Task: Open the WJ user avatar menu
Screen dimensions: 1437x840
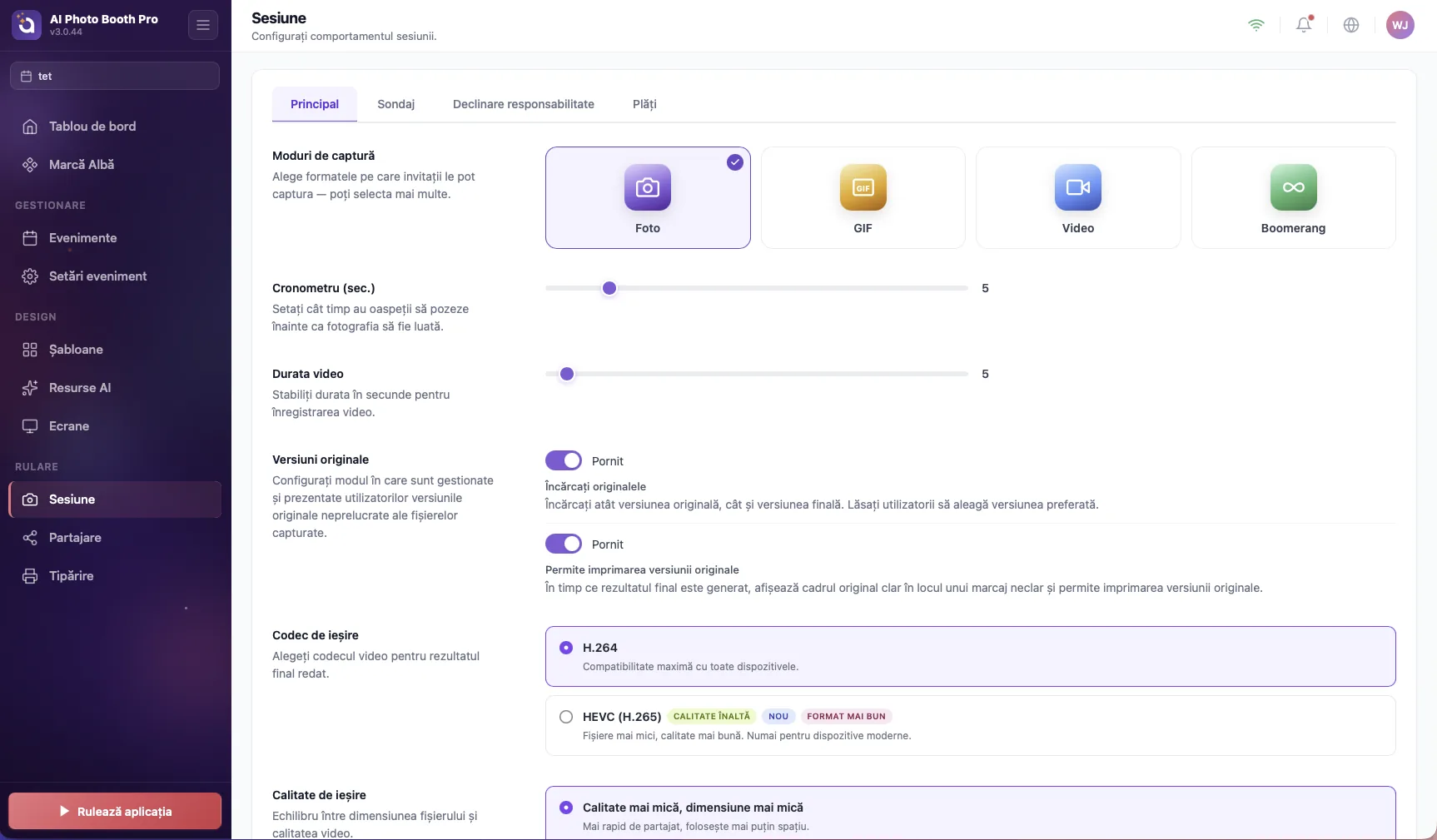Action: point(1400,25)
